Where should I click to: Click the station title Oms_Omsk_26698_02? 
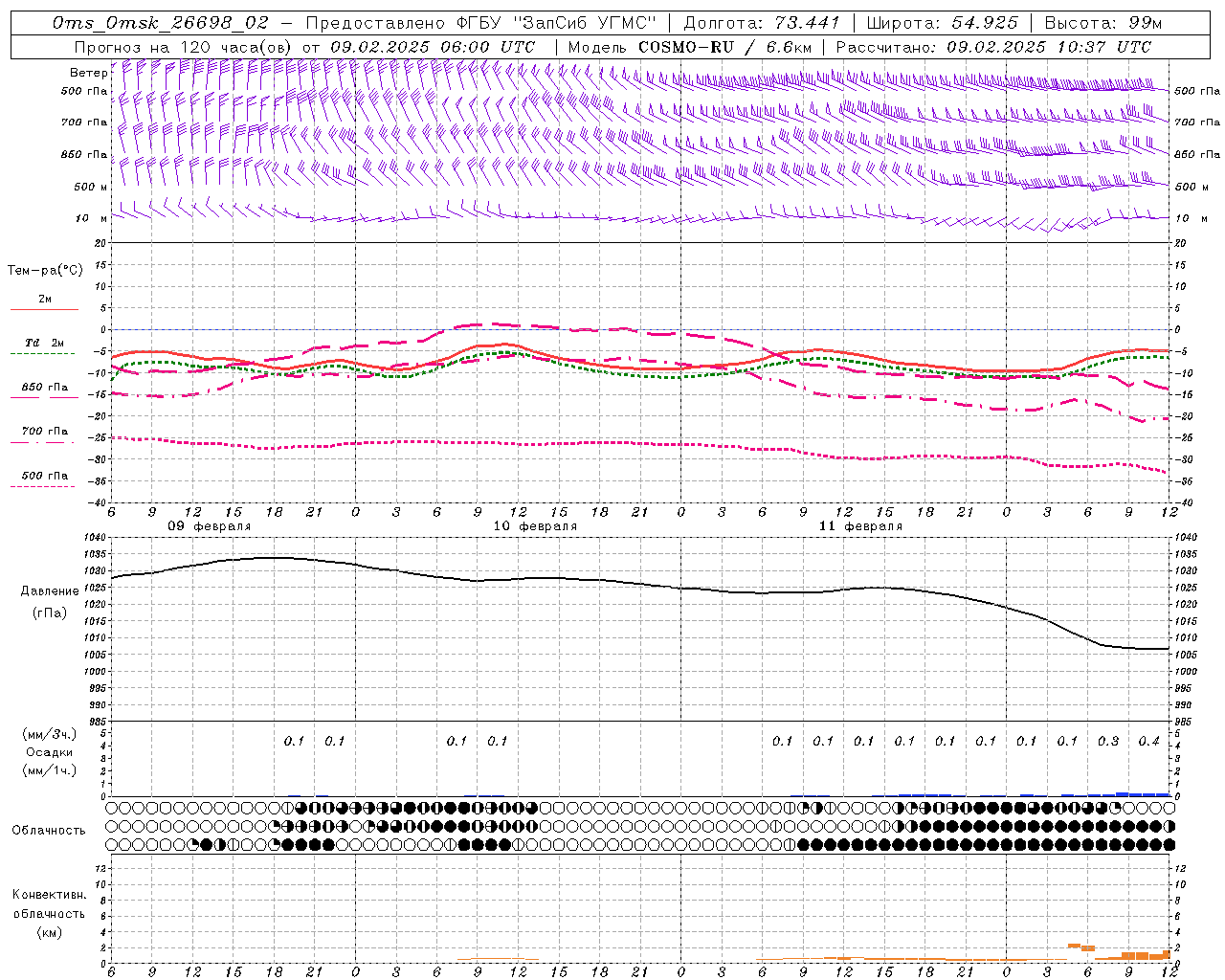coord(161,23)
